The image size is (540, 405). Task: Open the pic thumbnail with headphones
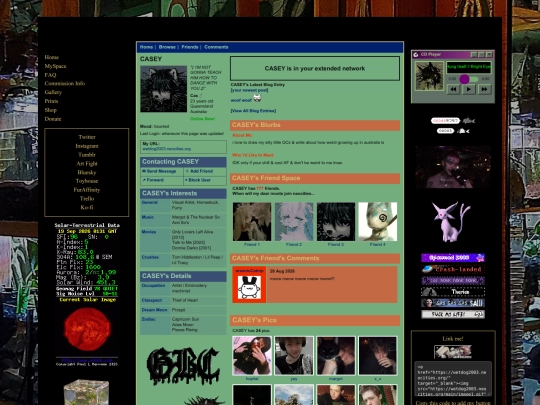pyautogui.click(x=294, y=356)
